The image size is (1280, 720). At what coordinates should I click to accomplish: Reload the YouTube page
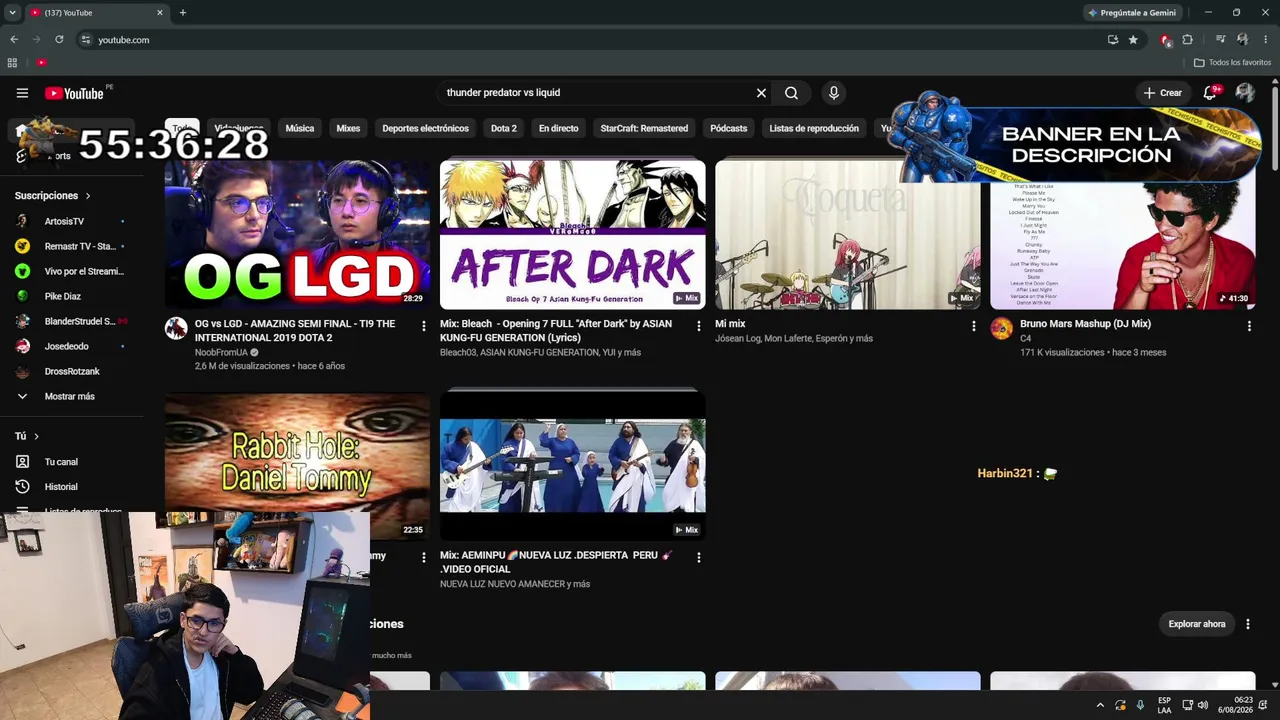click(x=59, y=40)
